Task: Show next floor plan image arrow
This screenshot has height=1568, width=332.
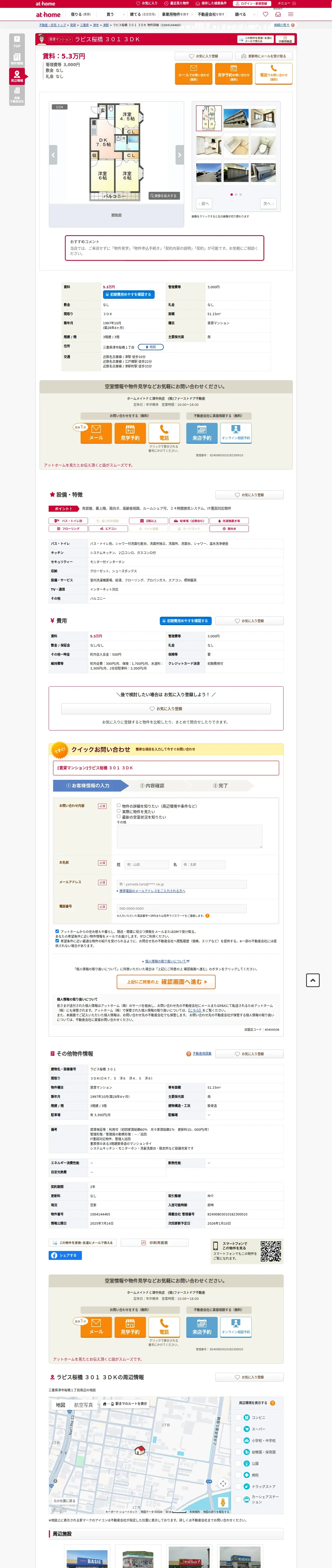Action: (x=179, y=155)
